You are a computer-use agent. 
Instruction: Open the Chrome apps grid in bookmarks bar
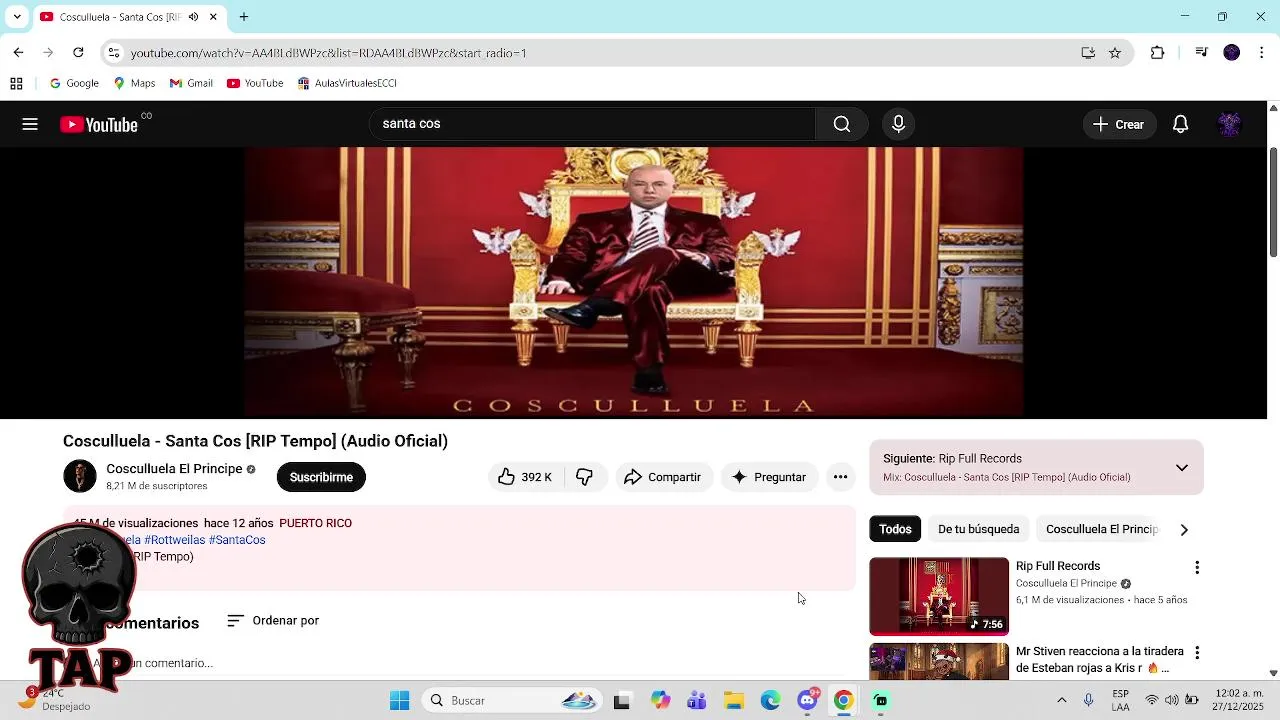coord(16,83)
